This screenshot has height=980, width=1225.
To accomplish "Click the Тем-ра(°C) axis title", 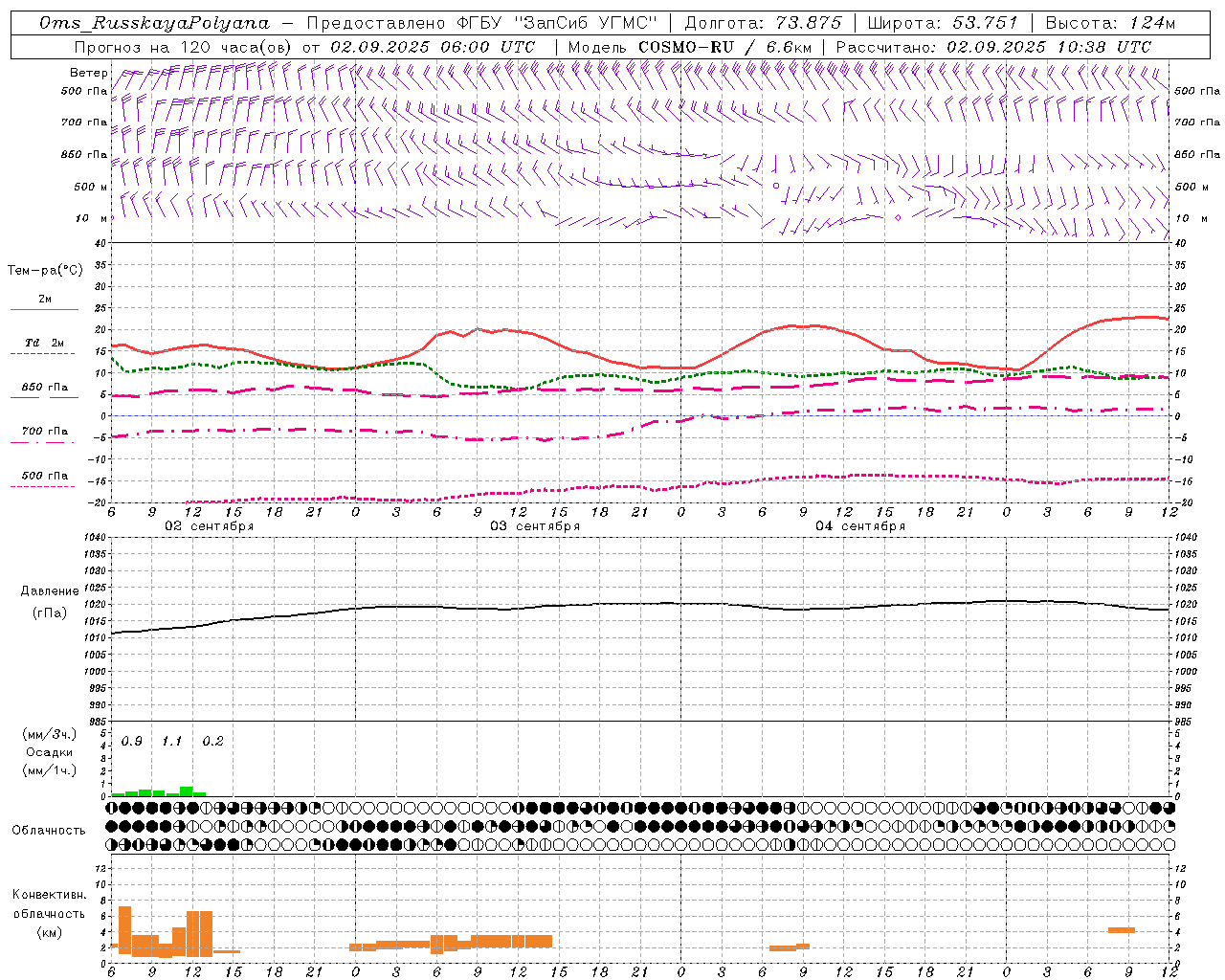I will tap(45, 271).
